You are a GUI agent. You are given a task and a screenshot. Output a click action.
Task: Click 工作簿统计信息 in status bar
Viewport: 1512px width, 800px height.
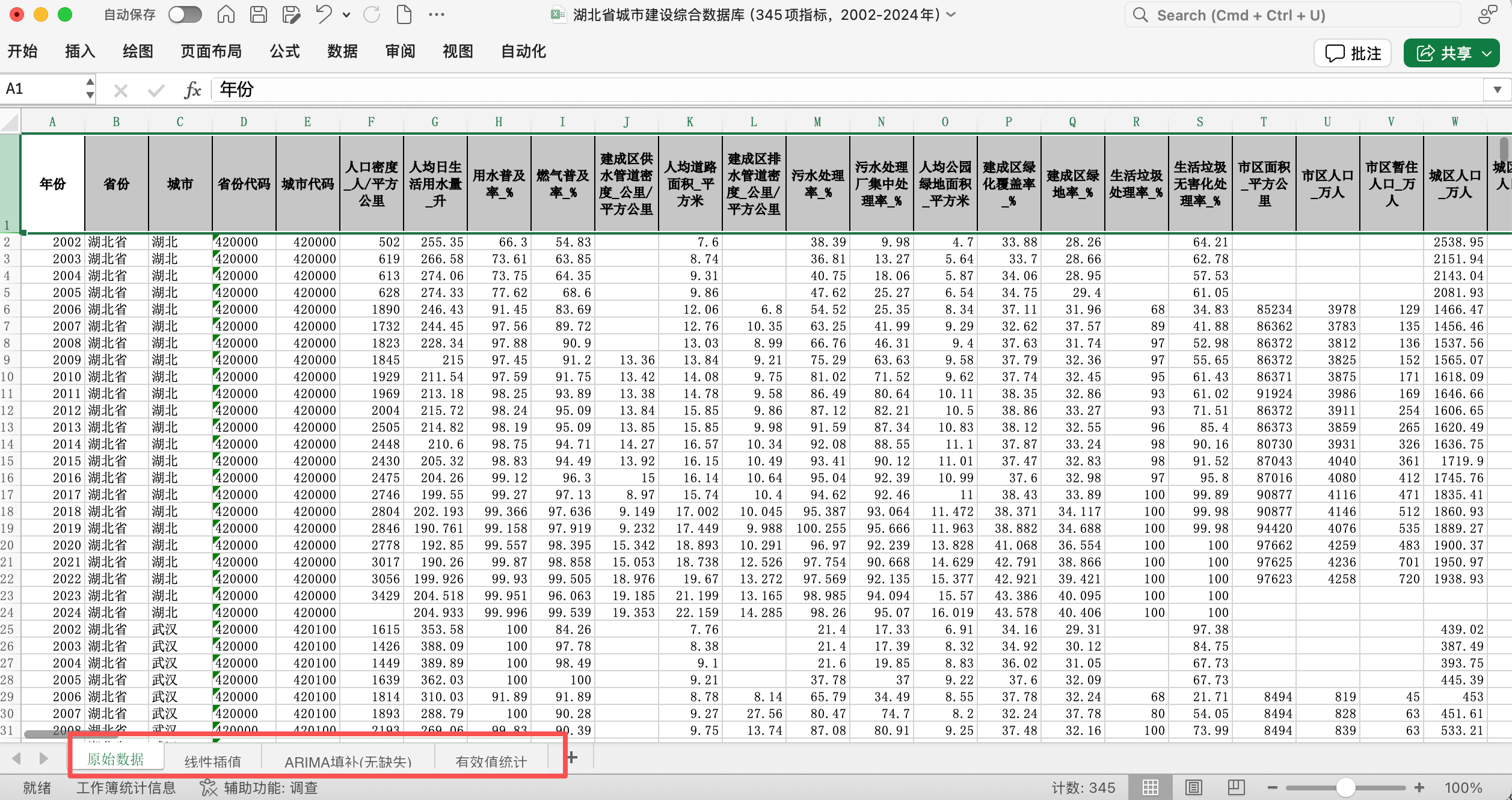(x=126, y=787)
